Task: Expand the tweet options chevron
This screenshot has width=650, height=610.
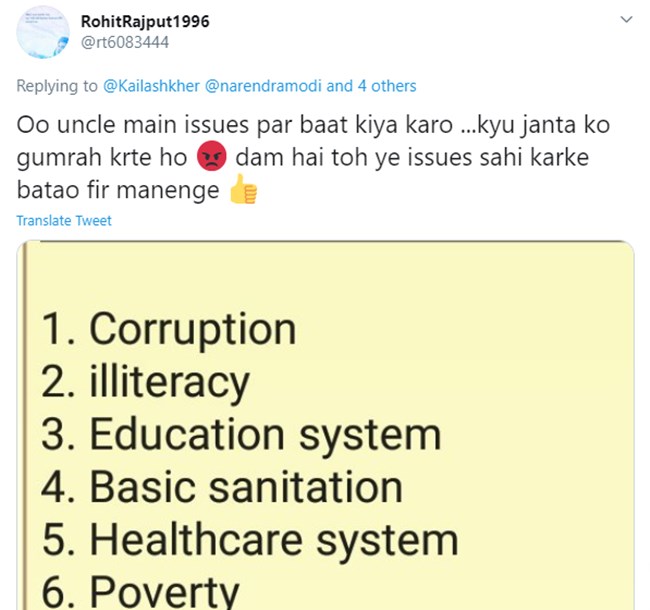Action: 626,19
